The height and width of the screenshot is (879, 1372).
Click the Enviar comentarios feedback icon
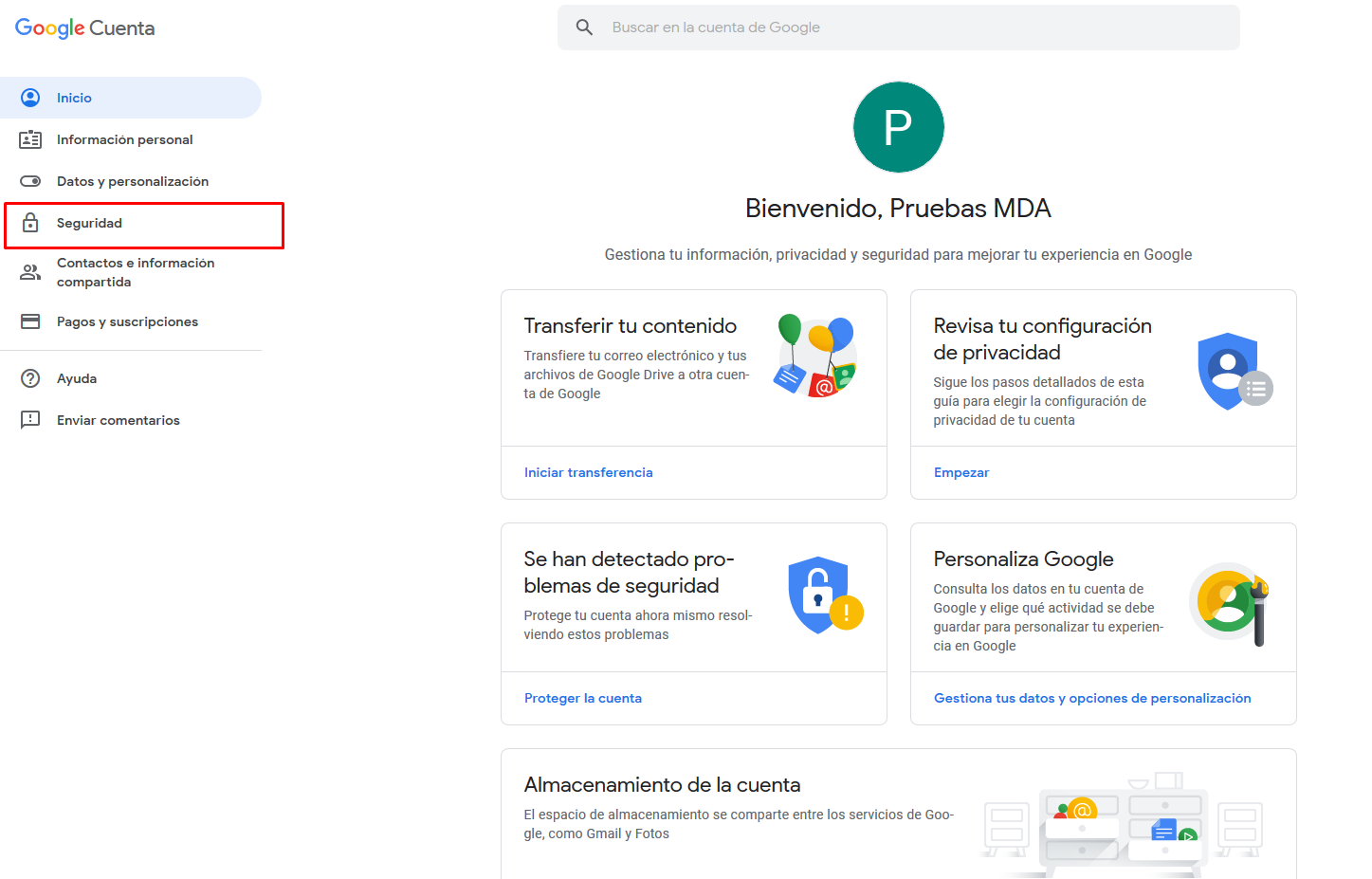coord(30,420)
